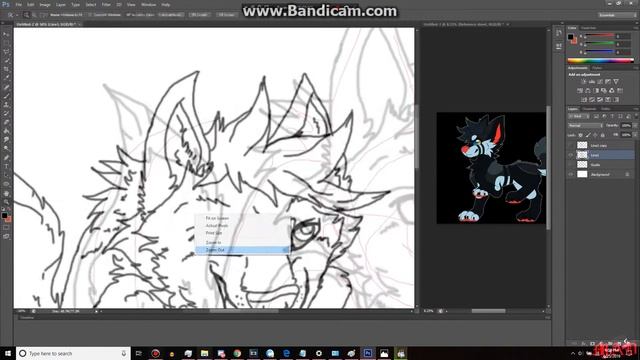Choose Fit on Screen in context menu
640x360 pixels.
point(242,218)
